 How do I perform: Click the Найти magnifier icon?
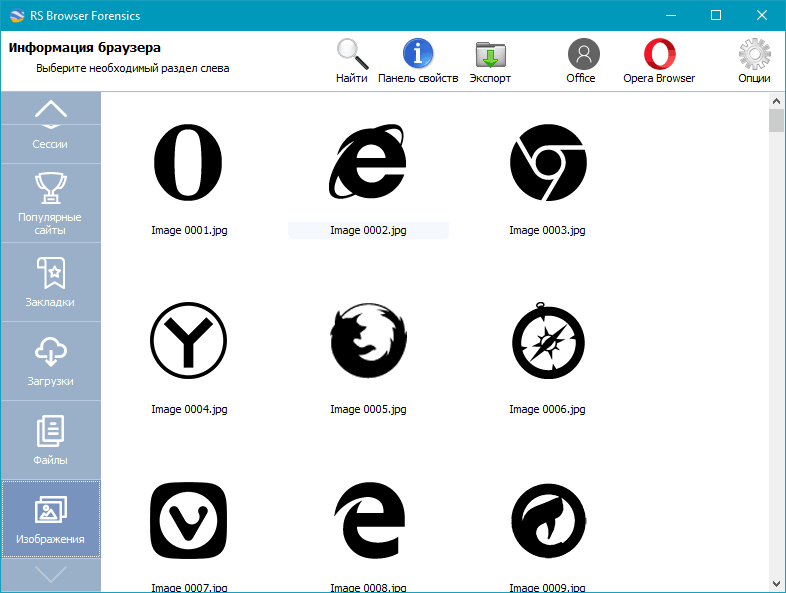click(x=352, y=54)
